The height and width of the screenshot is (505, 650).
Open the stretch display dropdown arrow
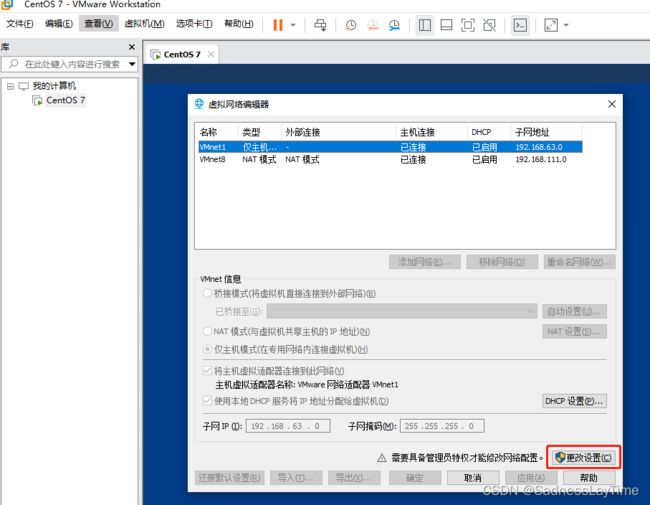566,25
